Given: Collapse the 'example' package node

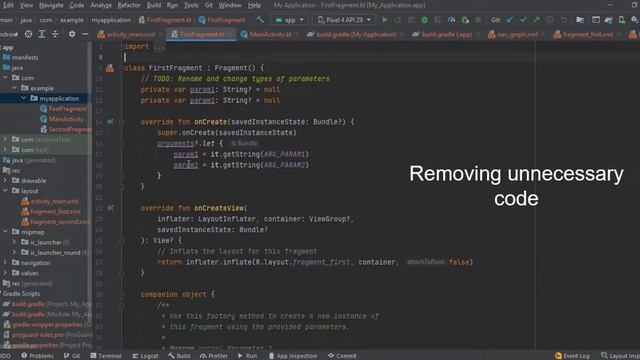Looking at the screenshot, I should pos(14,88).
